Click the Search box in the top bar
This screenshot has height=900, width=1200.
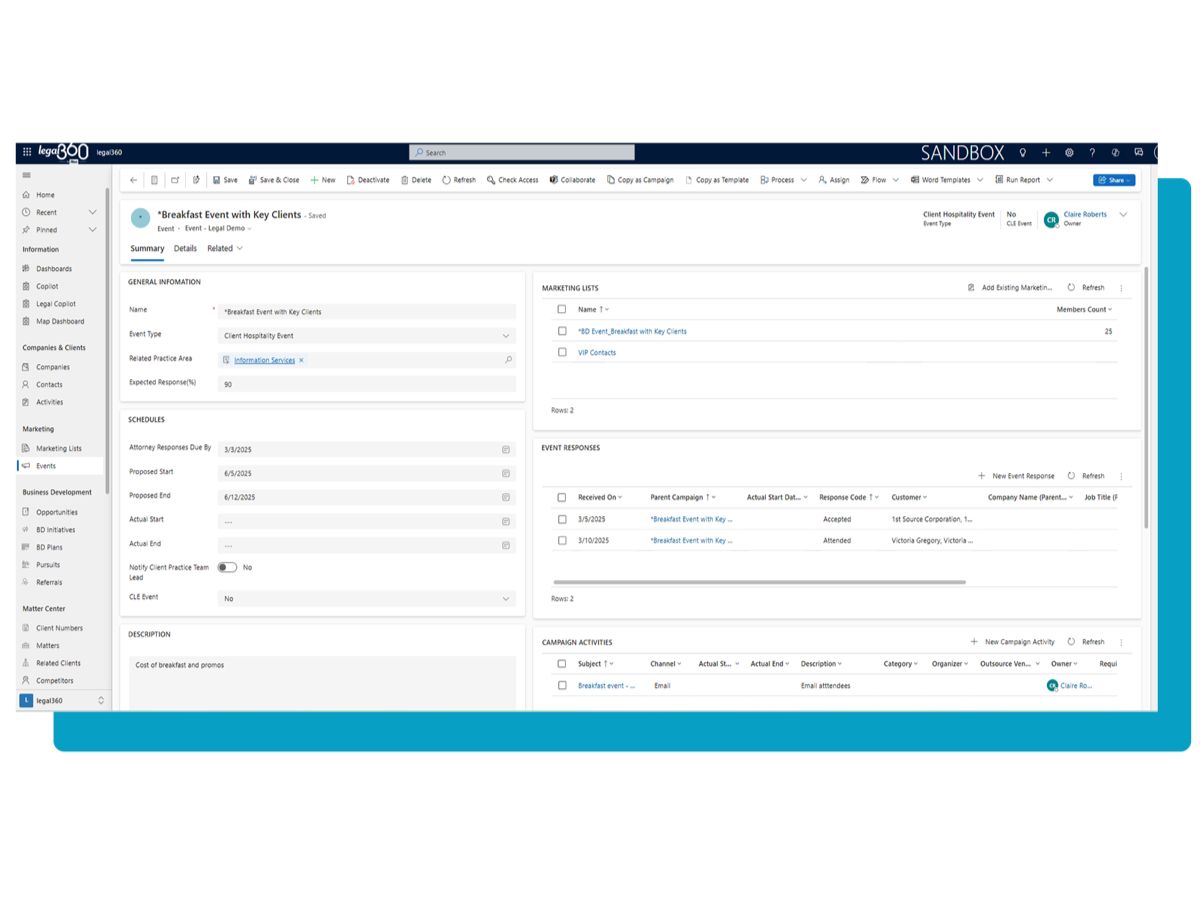(522, 152)
